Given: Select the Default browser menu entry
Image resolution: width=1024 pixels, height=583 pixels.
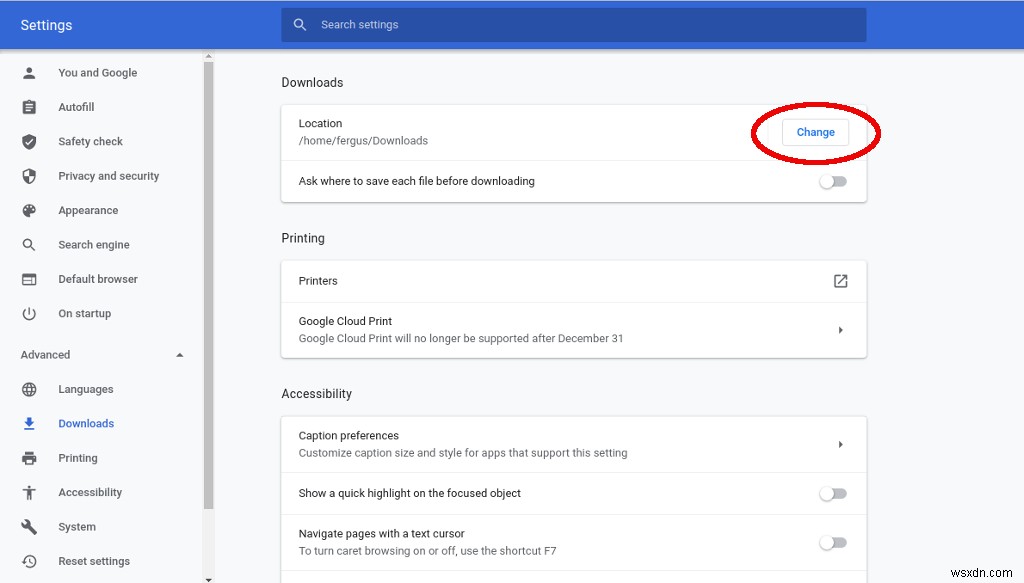Looking at the screenshot, I should (97, 279).
